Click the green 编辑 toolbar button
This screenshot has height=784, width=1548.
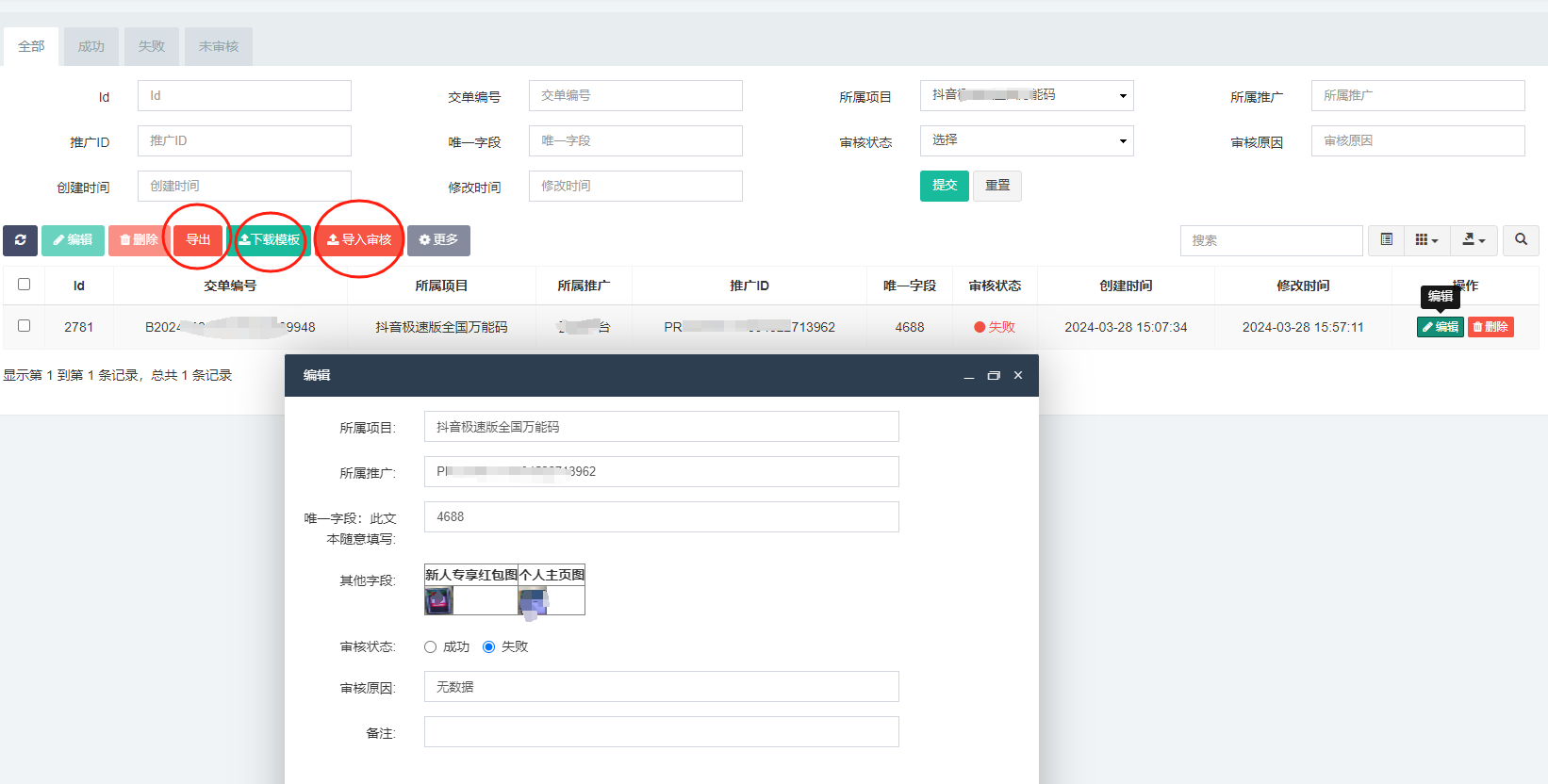point(73,240)
